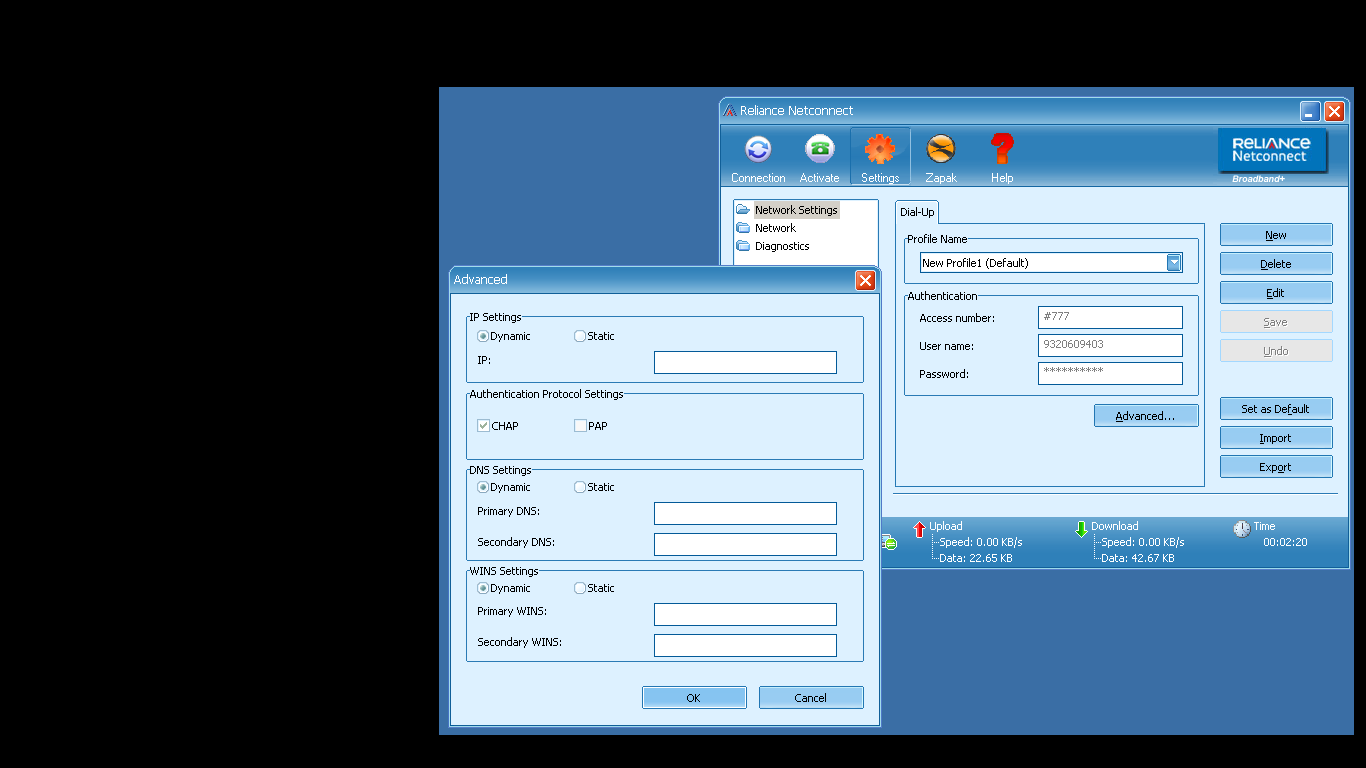Select Network tree item

tap(775, 228)
